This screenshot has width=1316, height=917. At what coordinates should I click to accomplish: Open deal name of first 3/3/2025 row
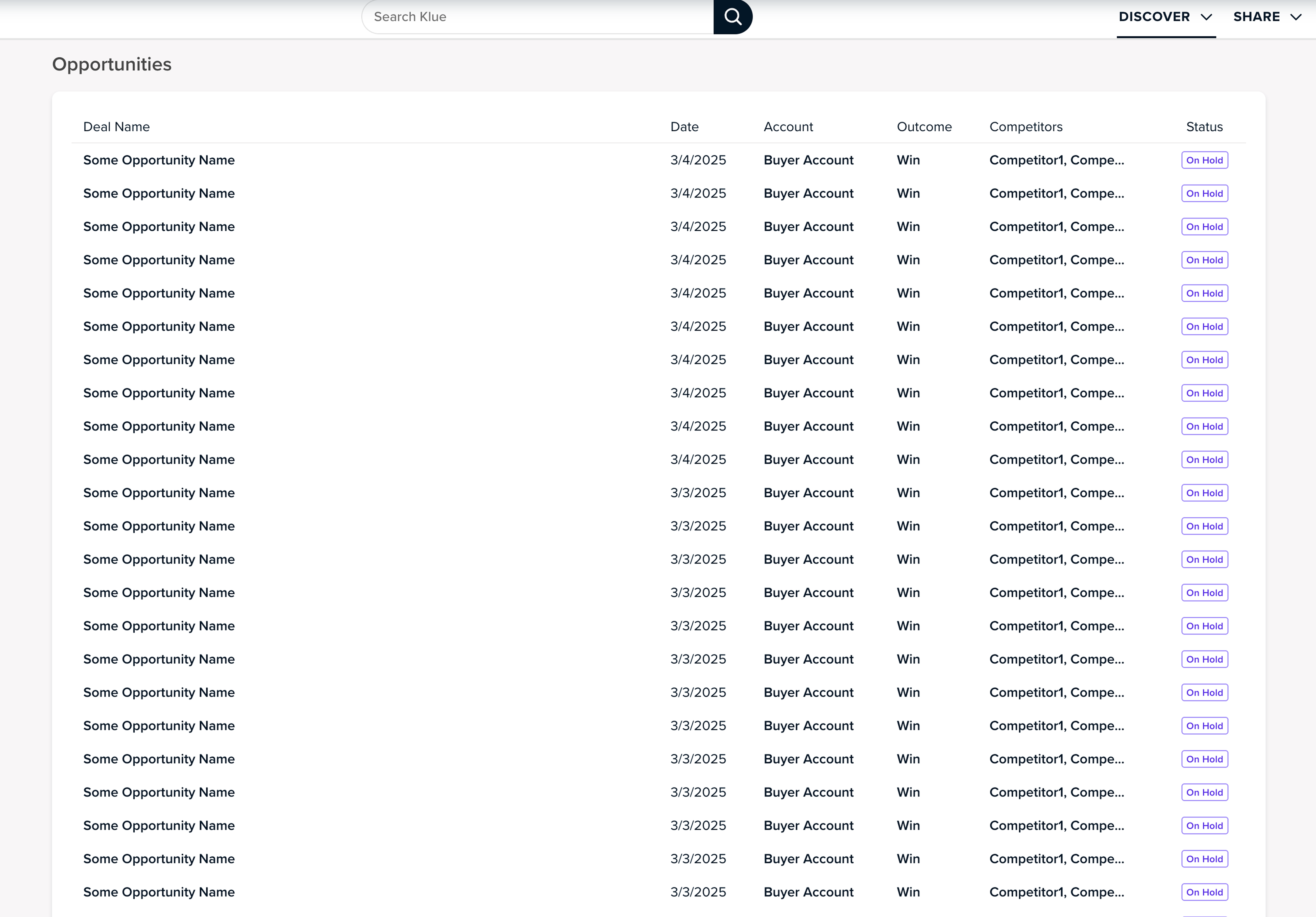pos(159,493)
